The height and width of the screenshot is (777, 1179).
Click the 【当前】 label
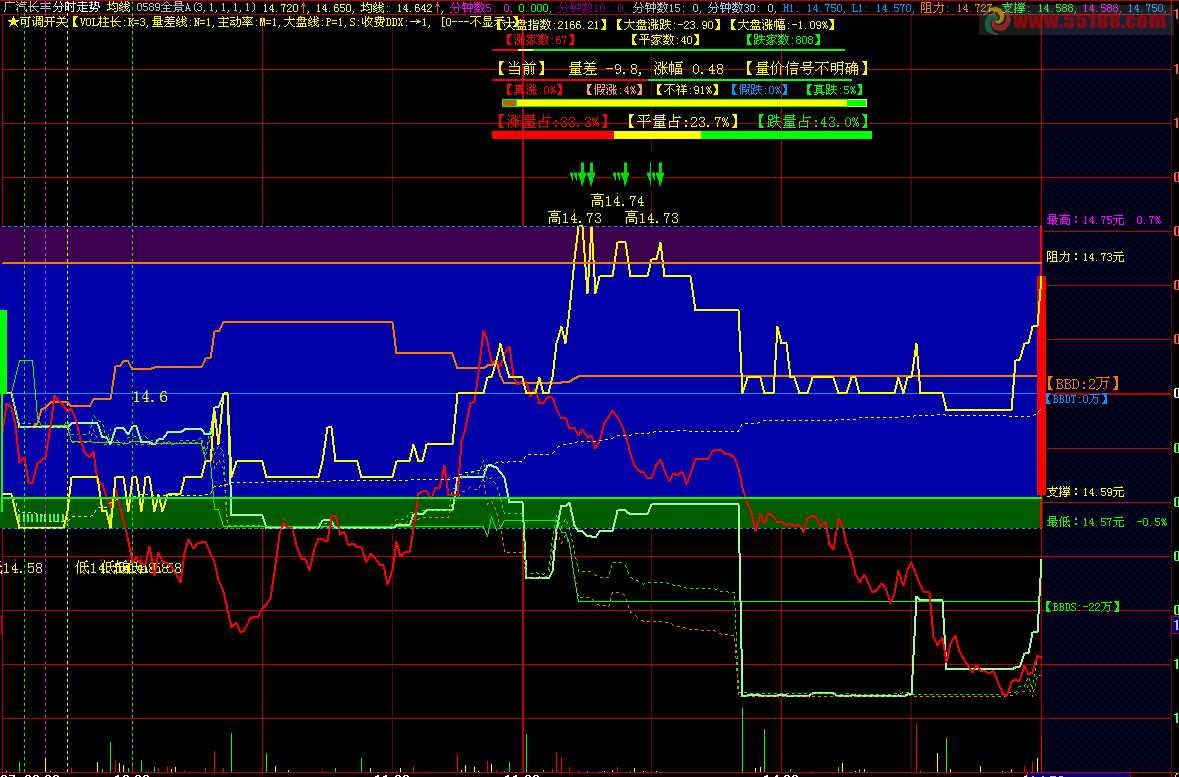pyautogui.click(x=523, y=69)
